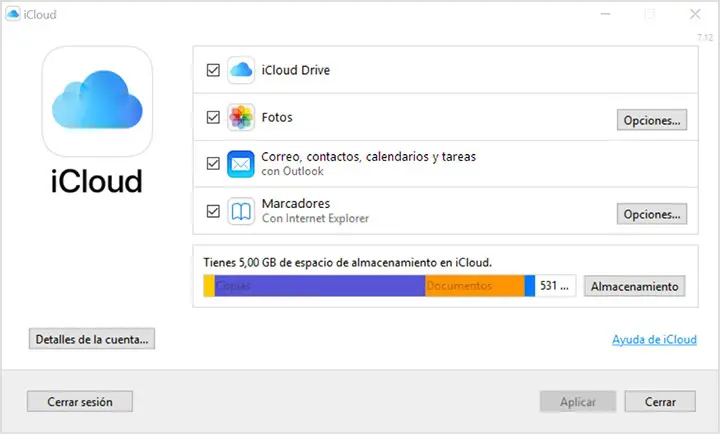Click the purple Copias storage segment
The width and height of the screenshot is (720, 436).
coord(320,286)
